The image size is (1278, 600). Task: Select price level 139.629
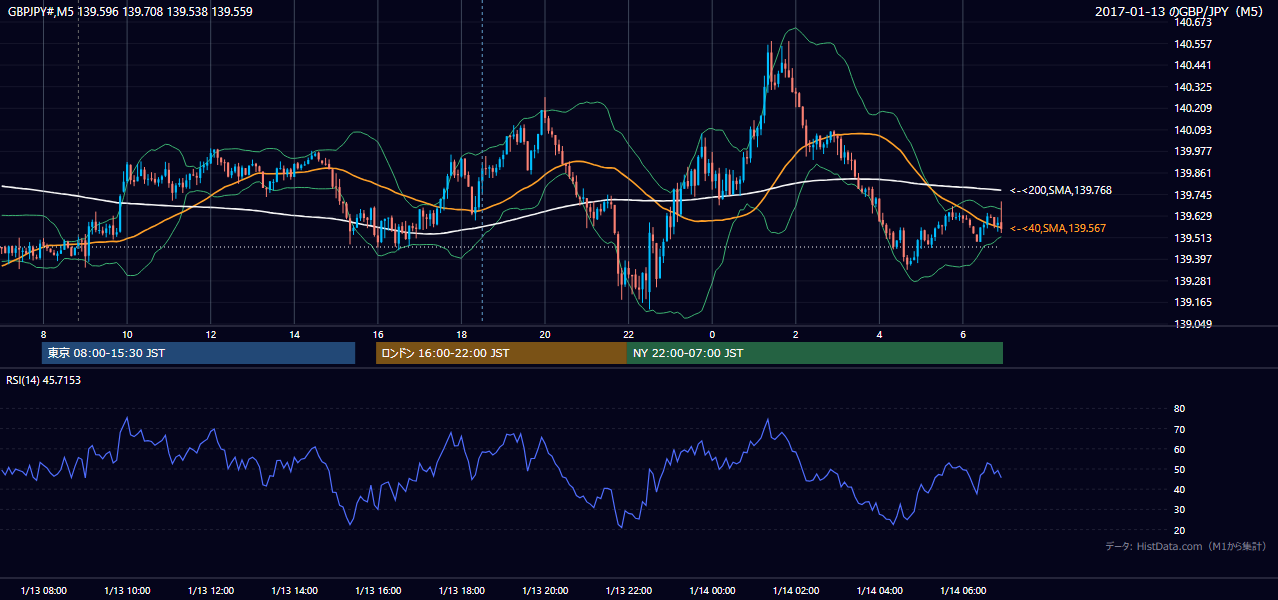pyautogui.click(x=1193, y=216)
